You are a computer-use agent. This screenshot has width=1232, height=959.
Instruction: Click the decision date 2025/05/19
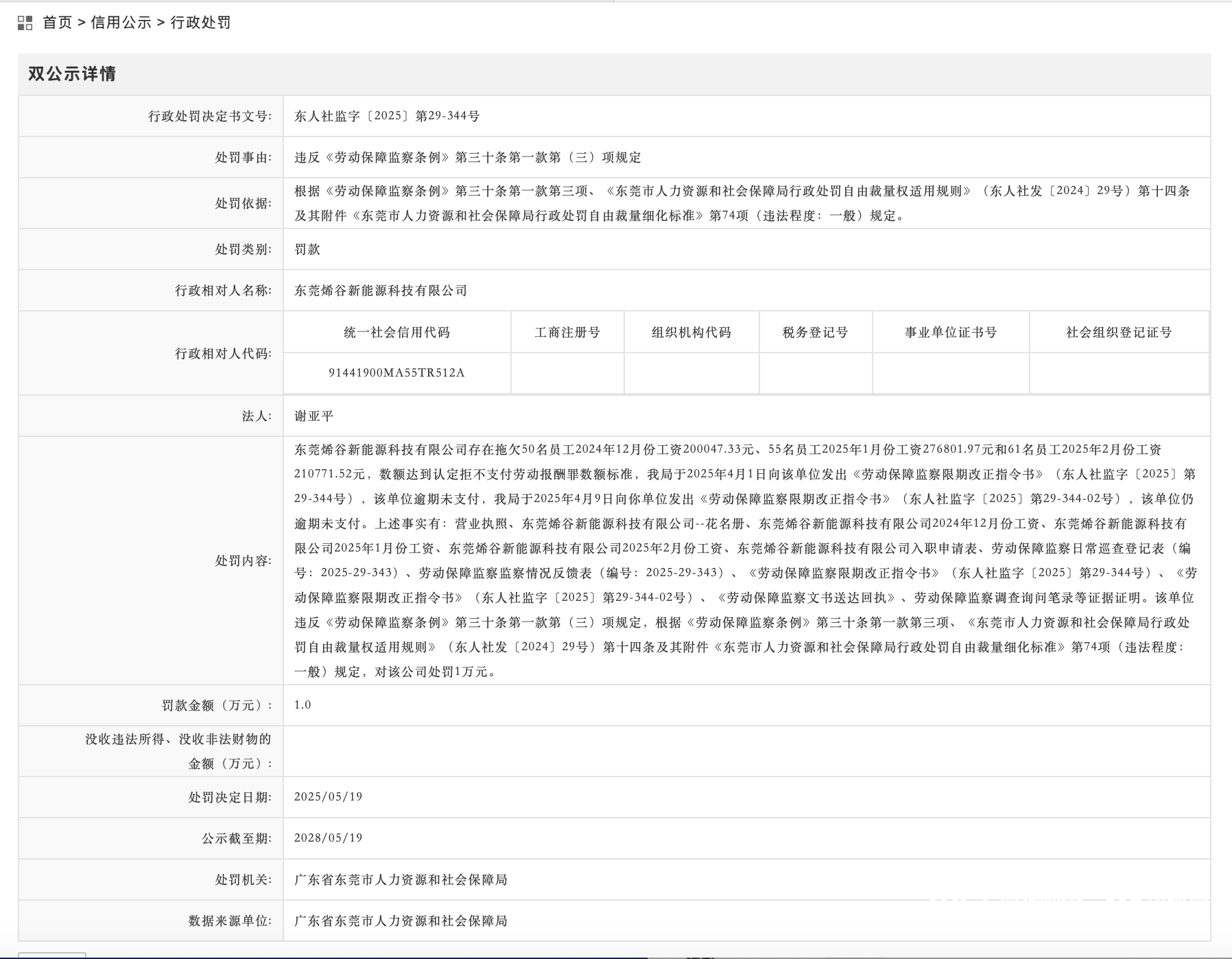pyautogui.click(x=328, y=796)
